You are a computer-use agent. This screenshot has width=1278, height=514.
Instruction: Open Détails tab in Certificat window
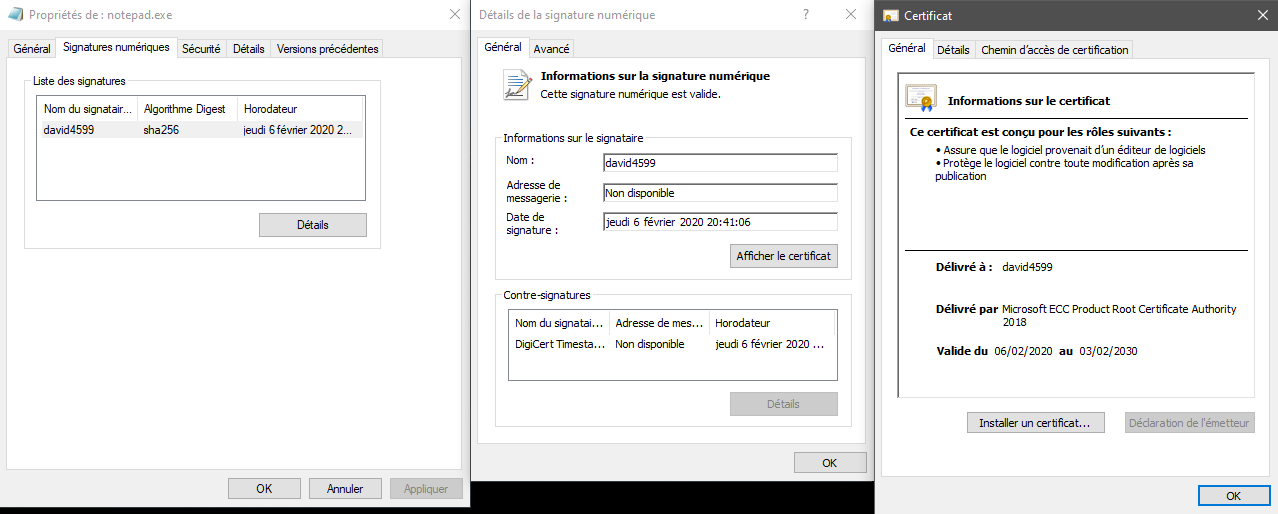(x=953, y=49)
